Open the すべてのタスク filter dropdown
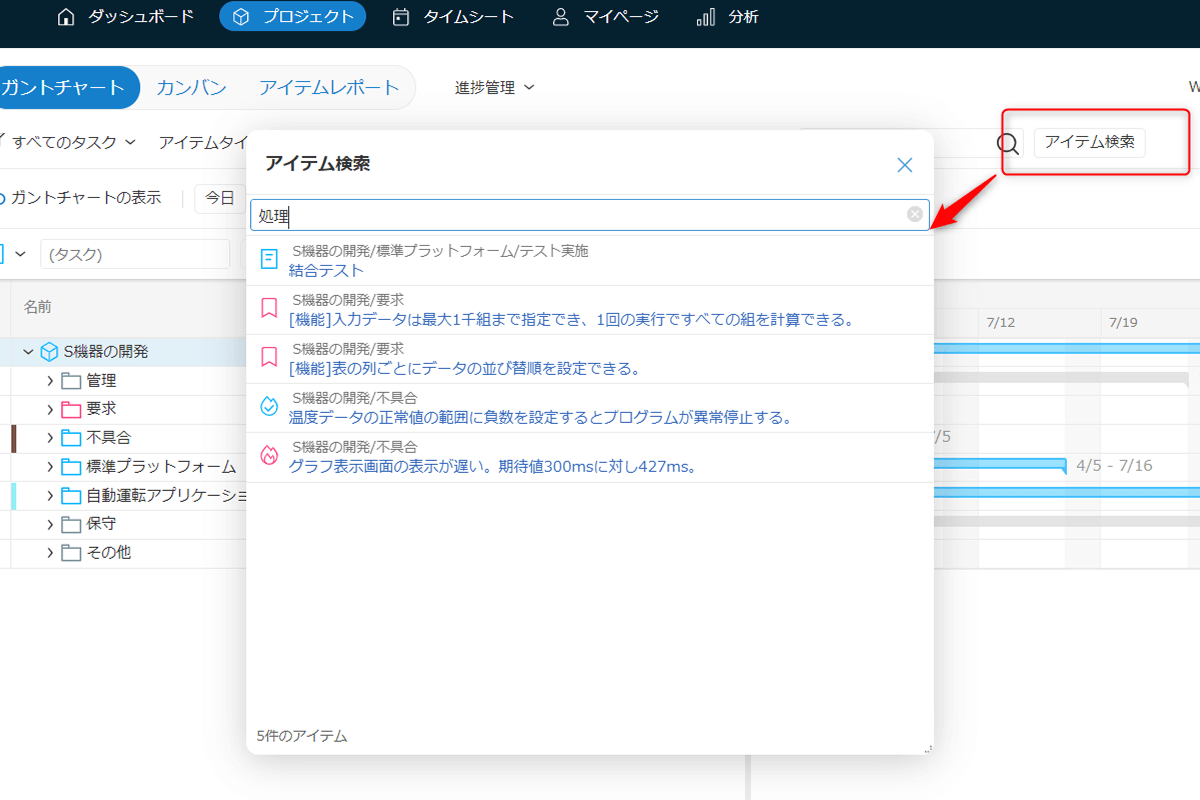The image size is (1200, 800). pyautogui.click(x=72, y=142)
